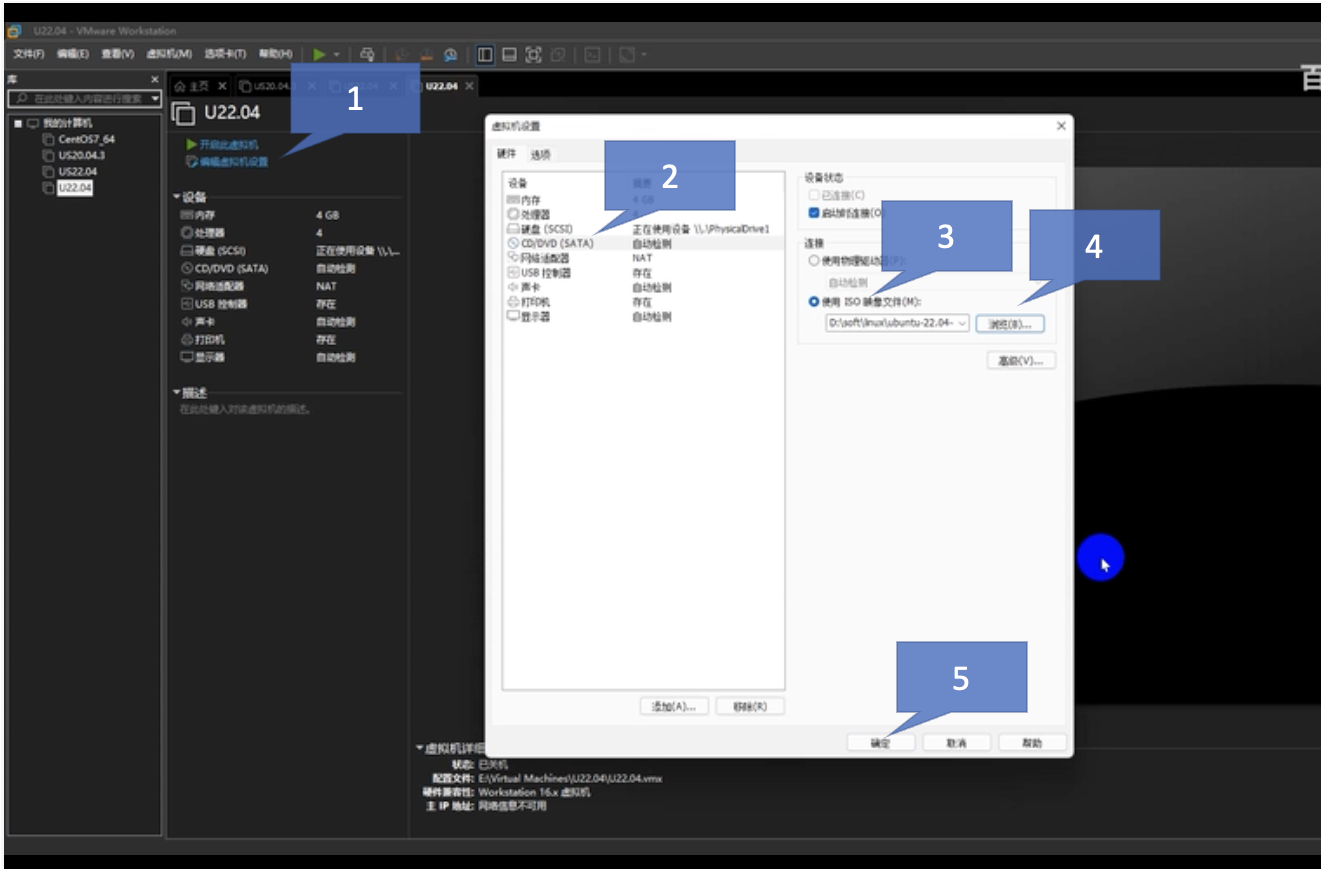Open the 选项卡(T) menu
Viewport: 1322px width, 870px height.
(225, 54)
